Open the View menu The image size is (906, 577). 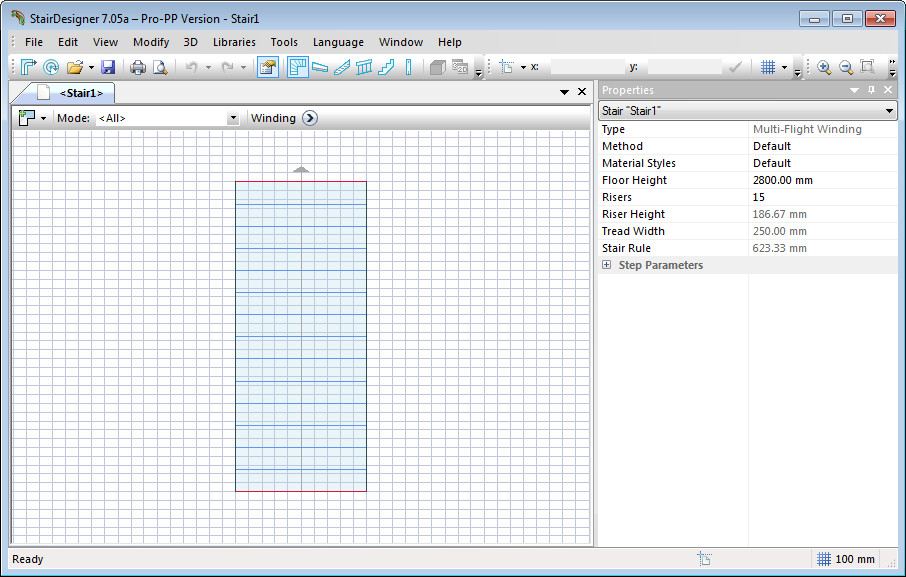(105, 42)
